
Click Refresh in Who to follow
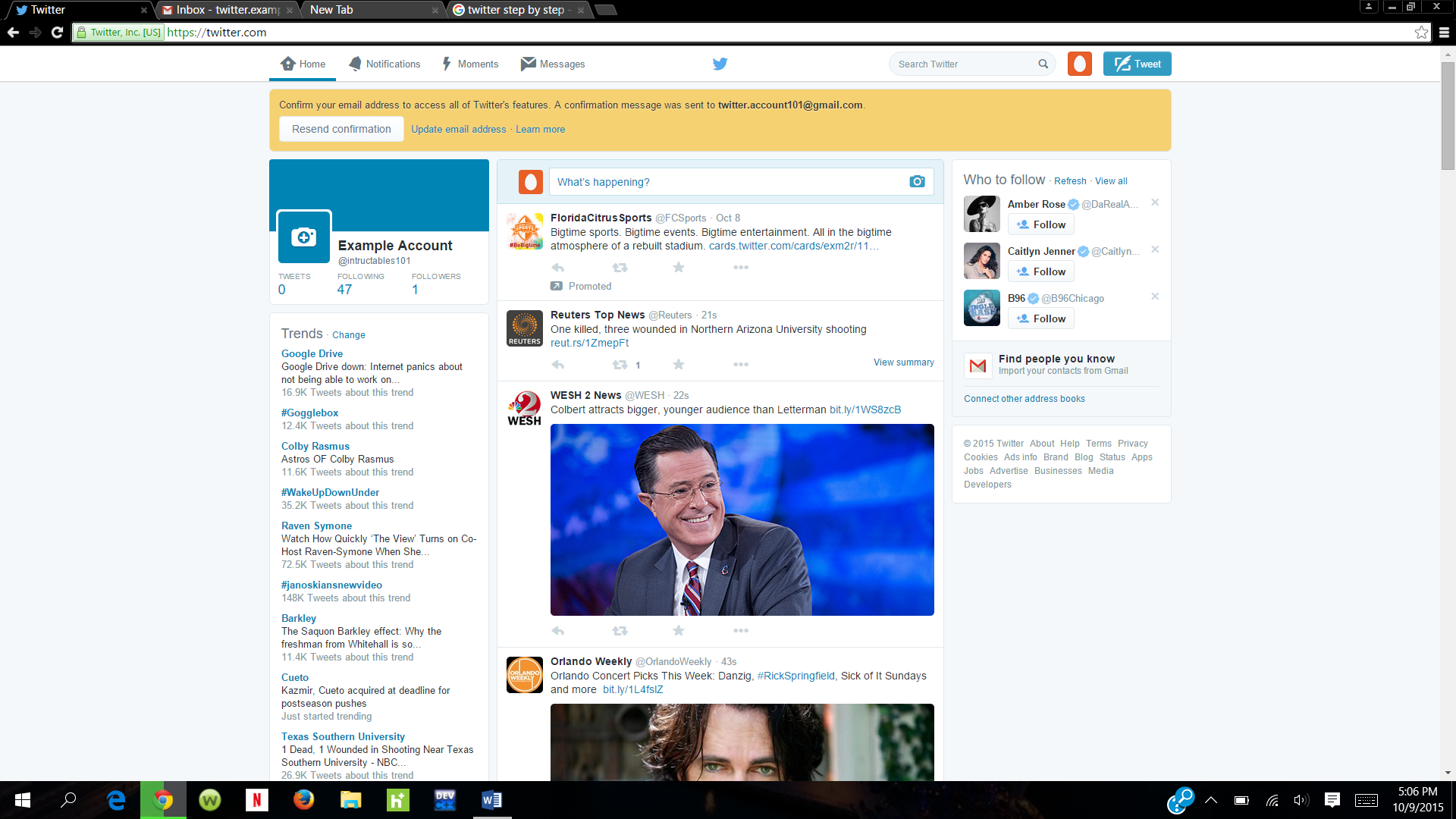coord(1070,181)
